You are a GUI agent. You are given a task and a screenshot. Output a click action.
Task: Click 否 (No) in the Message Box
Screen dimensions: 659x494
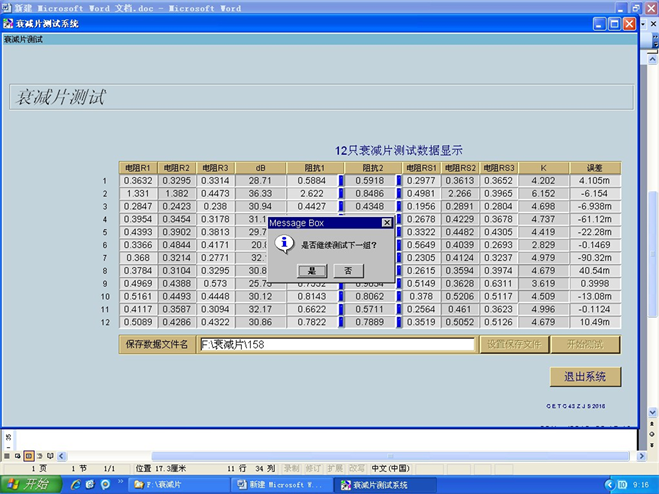tap(348, 270)
